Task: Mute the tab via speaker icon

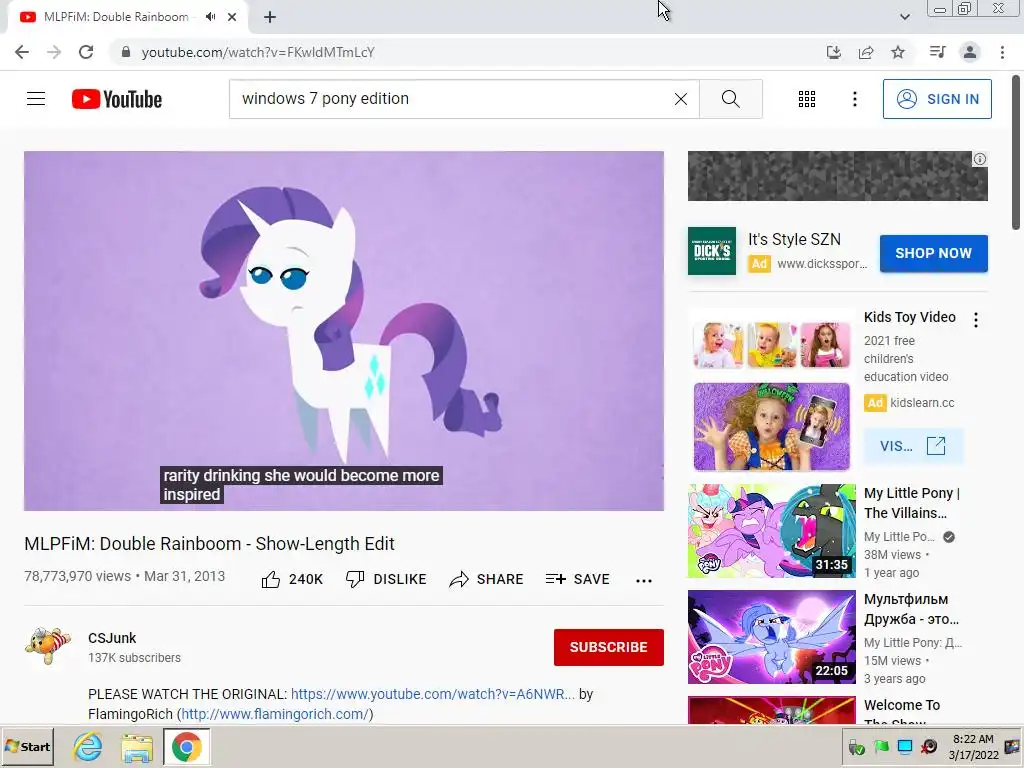Action: (210, 17)
